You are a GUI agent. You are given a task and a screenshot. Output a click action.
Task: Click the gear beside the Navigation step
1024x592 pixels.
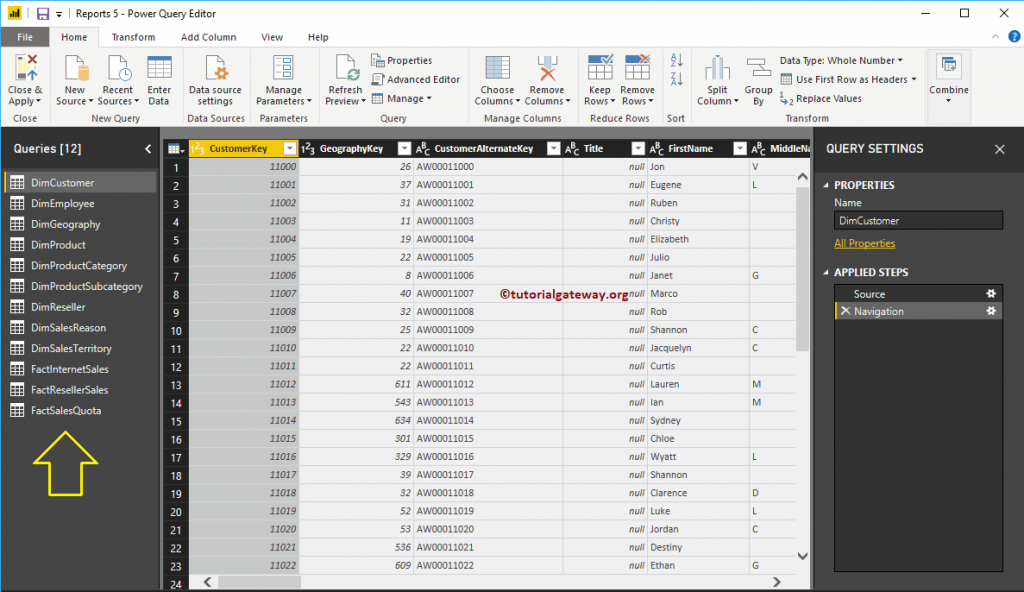990,311
